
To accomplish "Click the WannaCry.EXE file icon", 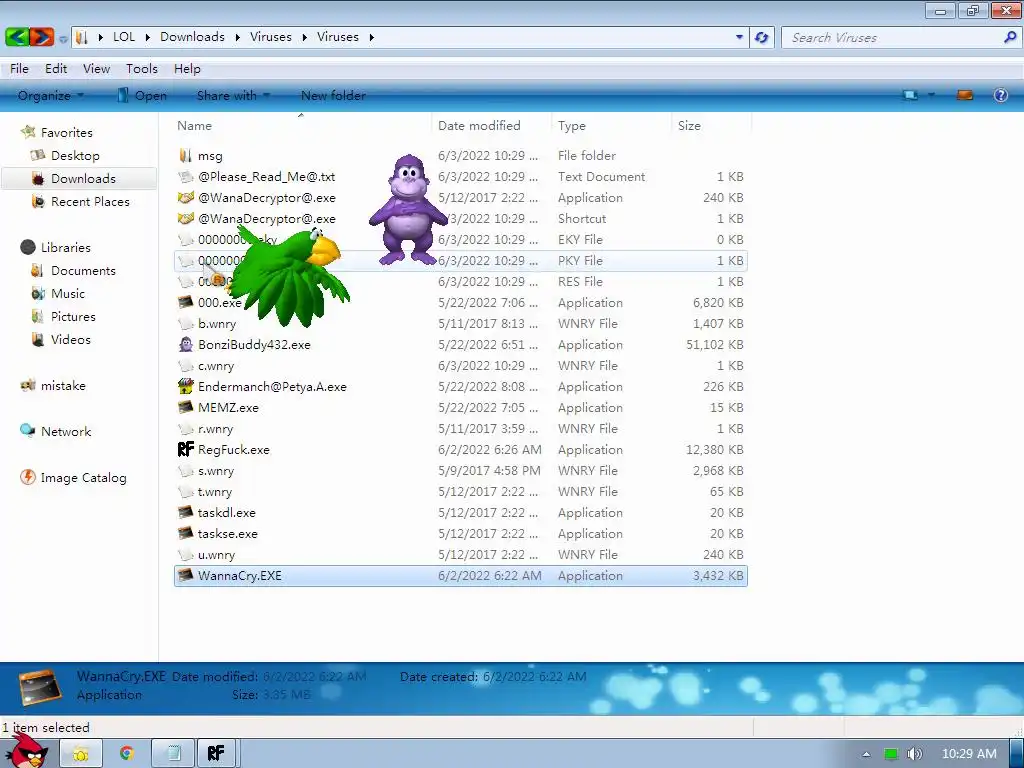I will (185, 575).
